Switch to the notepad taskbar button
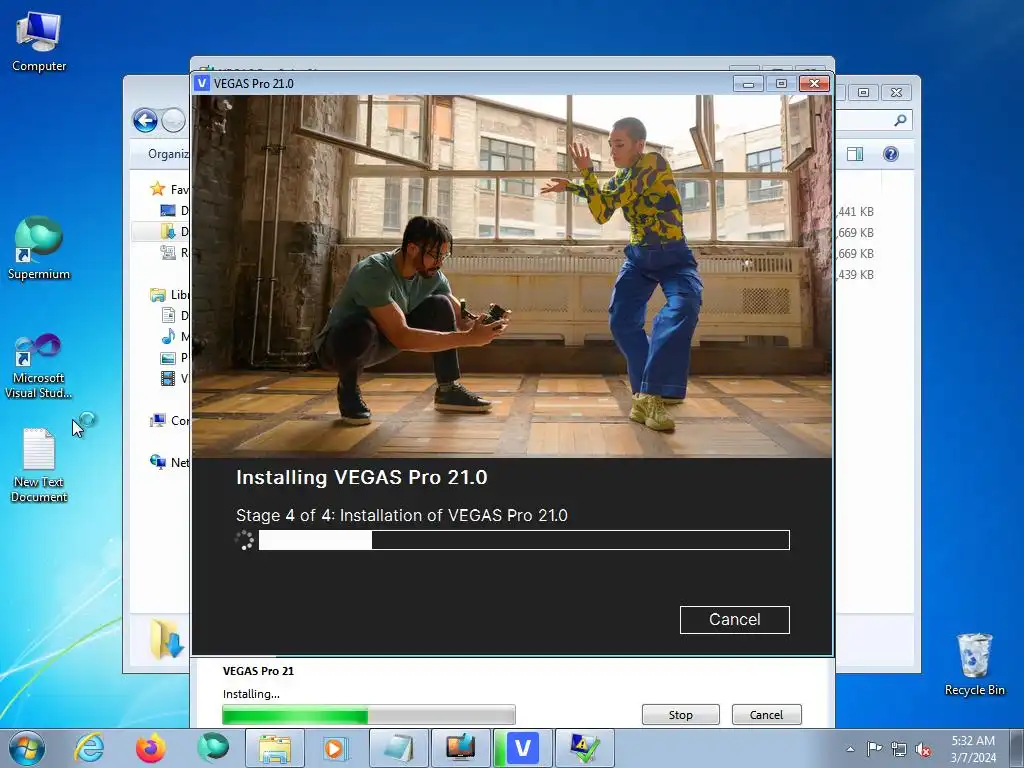The image size is (1024, 768). coord(399,748)
